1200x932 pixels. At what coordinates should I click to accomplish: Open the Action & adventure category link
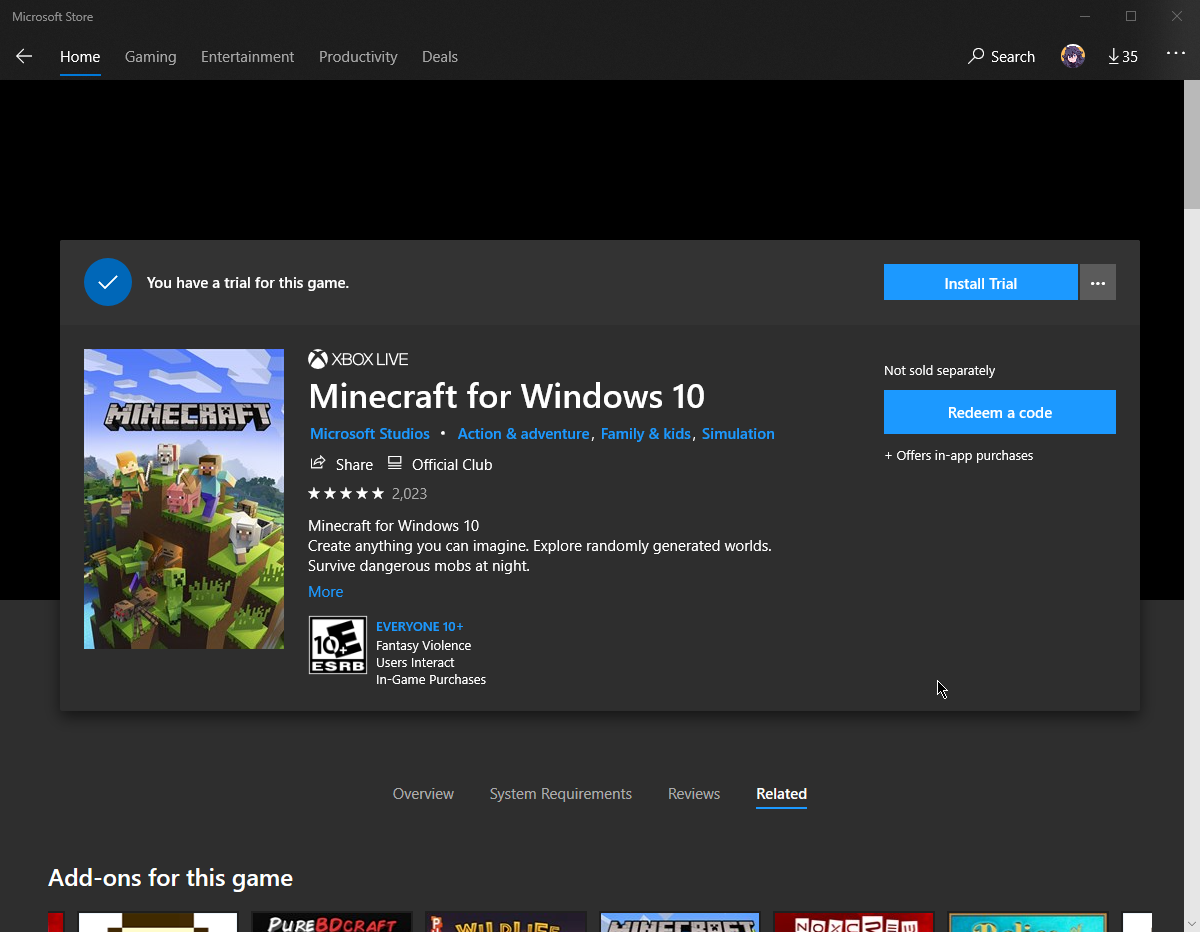(x=523, y=434)
